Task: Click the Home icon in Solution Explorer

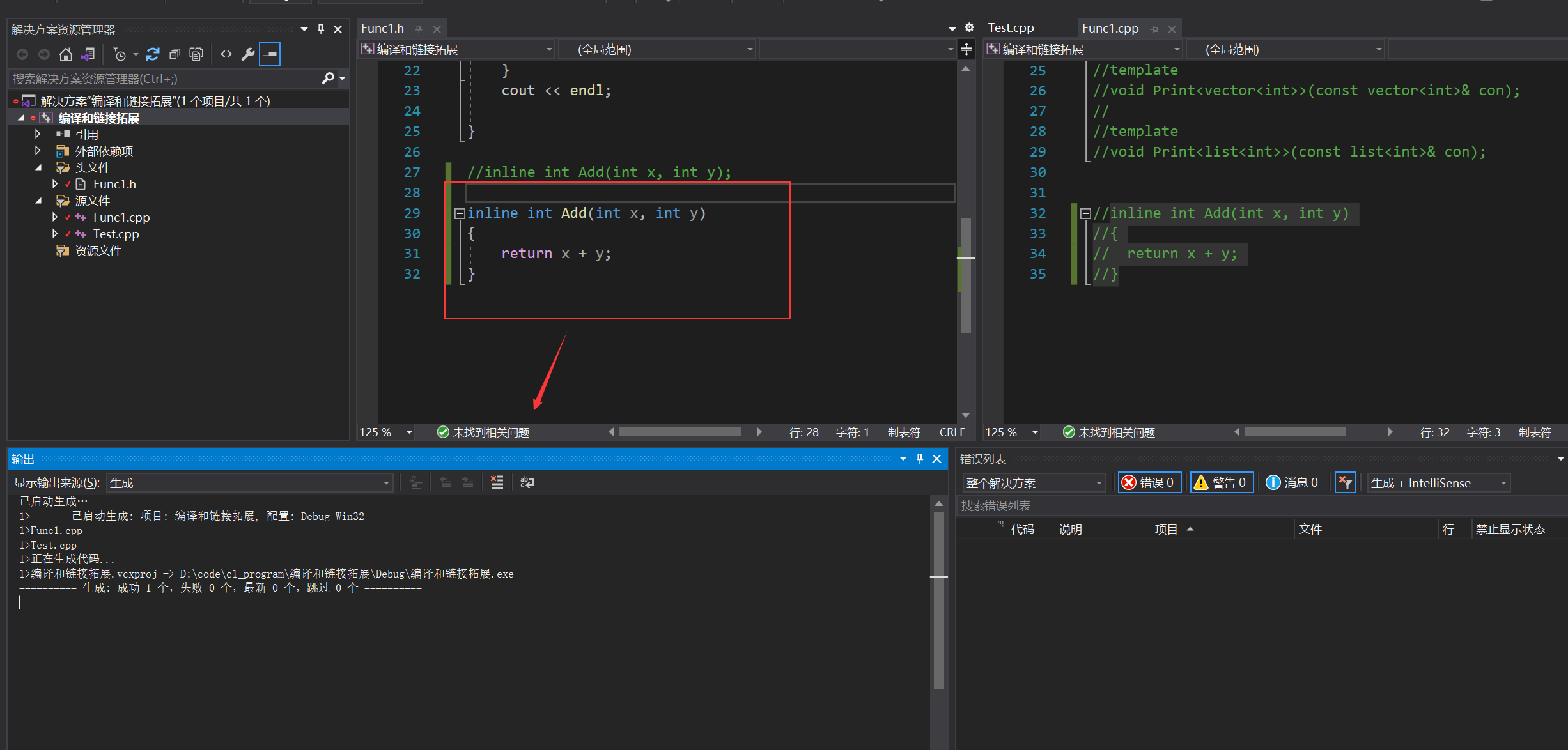Action: click(x=65, y=54)
